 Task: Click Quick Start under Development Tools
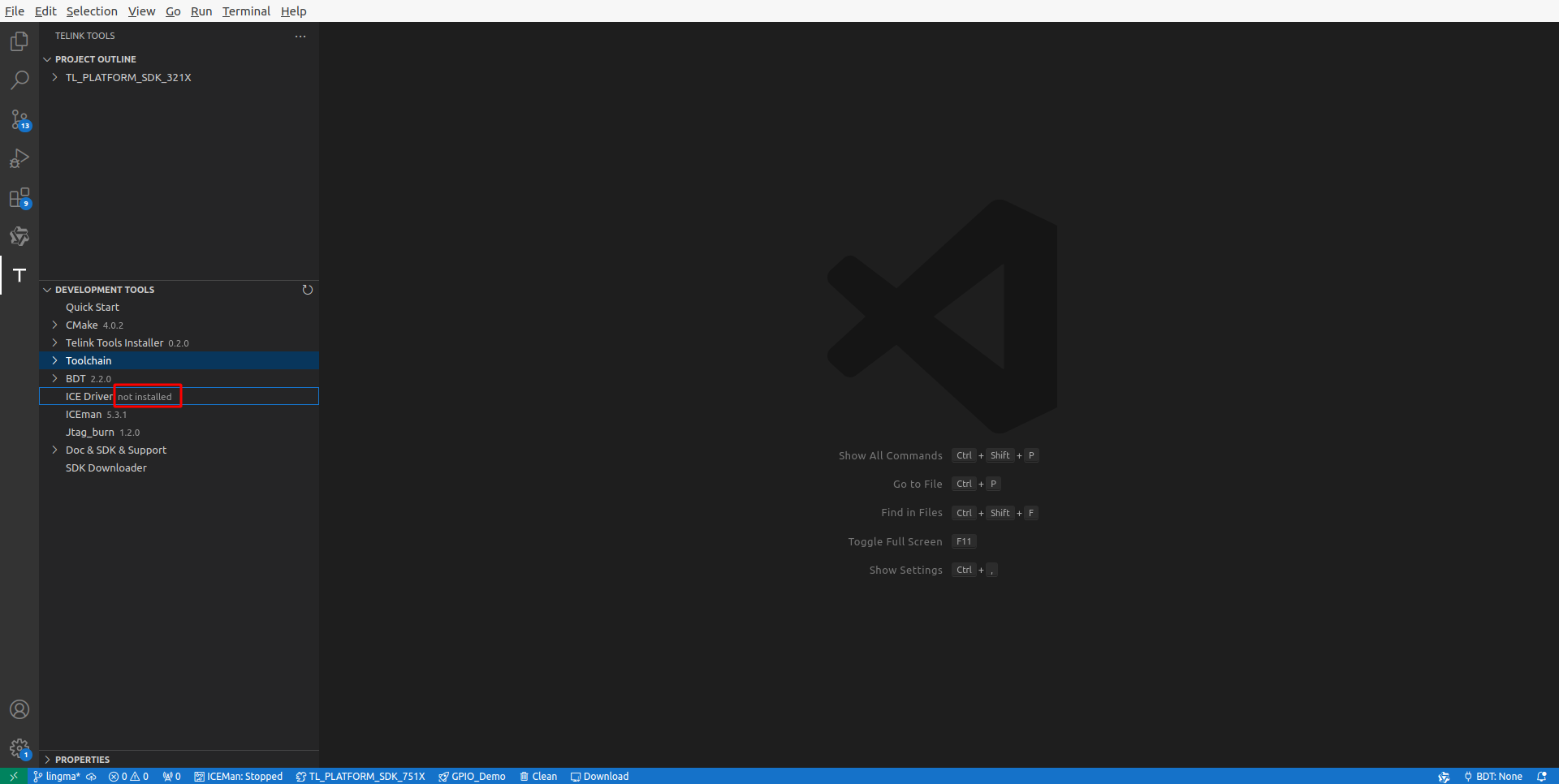coord(92,307)
